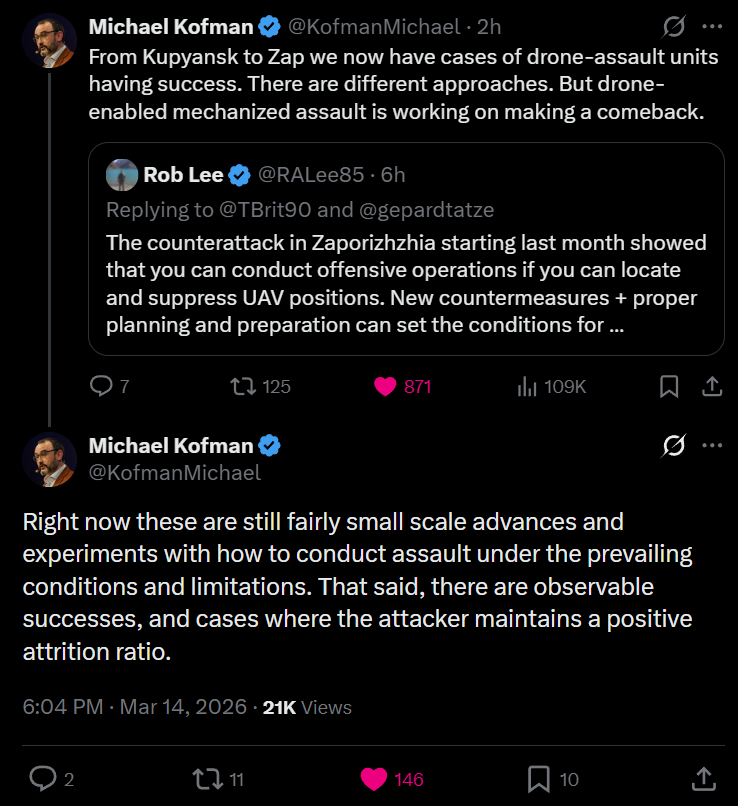Share the first tweet in thread
The height and width of the screenshot is (806, 738).
(x=712, y=386)
